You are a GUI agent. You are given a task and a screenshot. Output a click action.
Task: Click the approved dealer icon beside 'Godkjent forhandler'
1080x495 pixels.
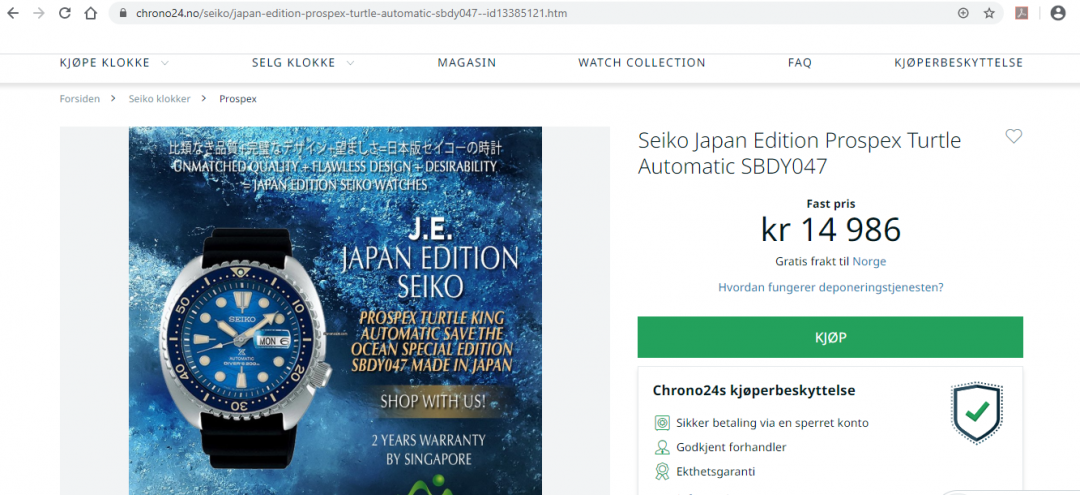pos(662,447)
